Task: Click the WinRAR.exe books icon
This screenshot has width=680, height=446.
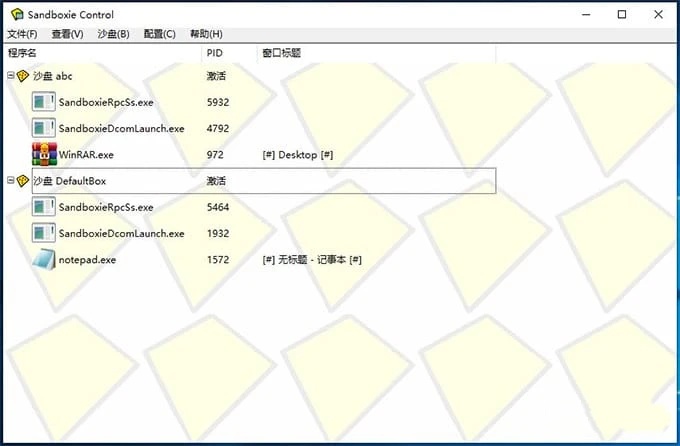Action: point(44,154)
